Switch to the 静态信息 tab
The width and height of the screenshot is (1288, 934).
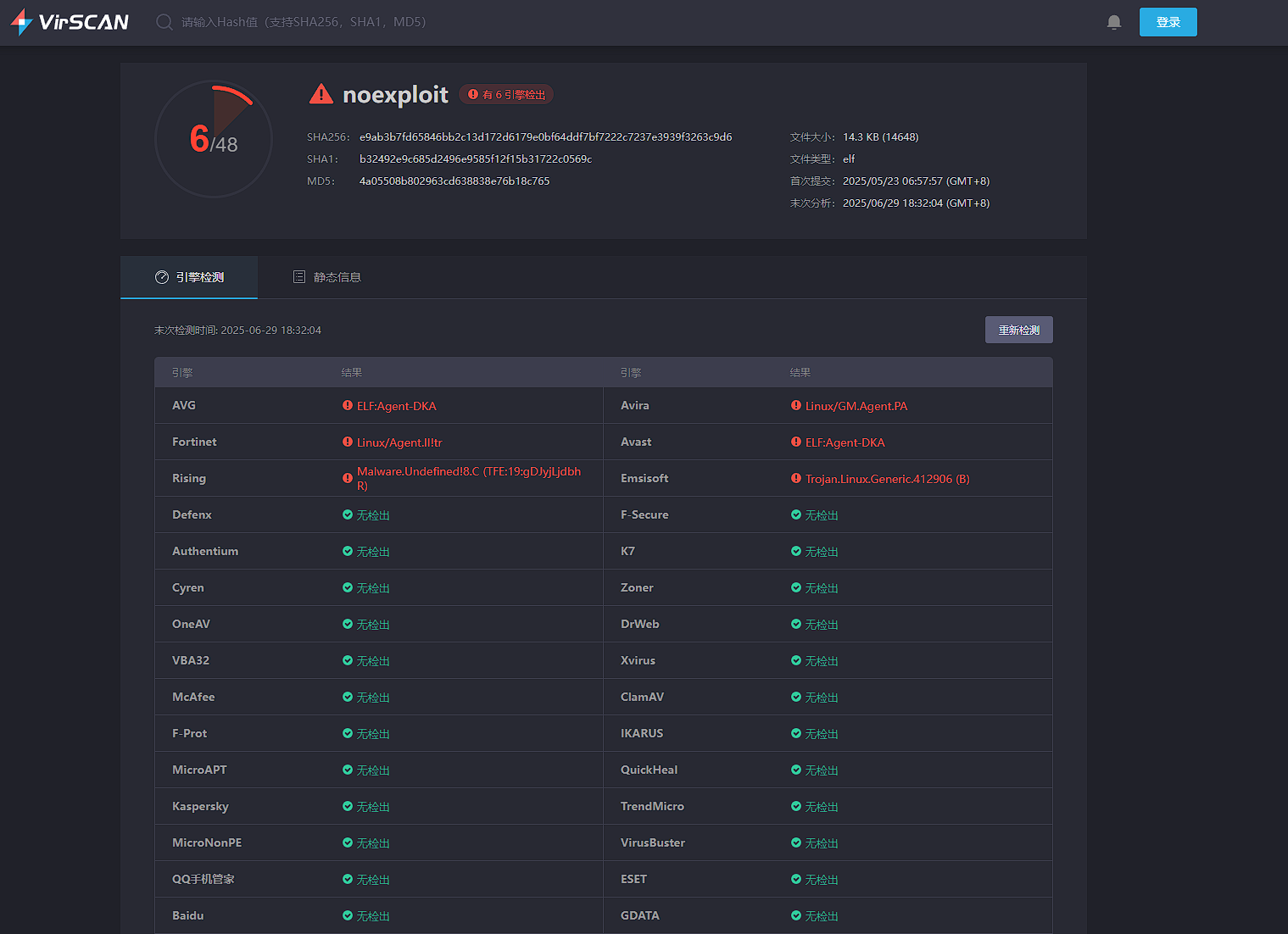coord(327,277)
